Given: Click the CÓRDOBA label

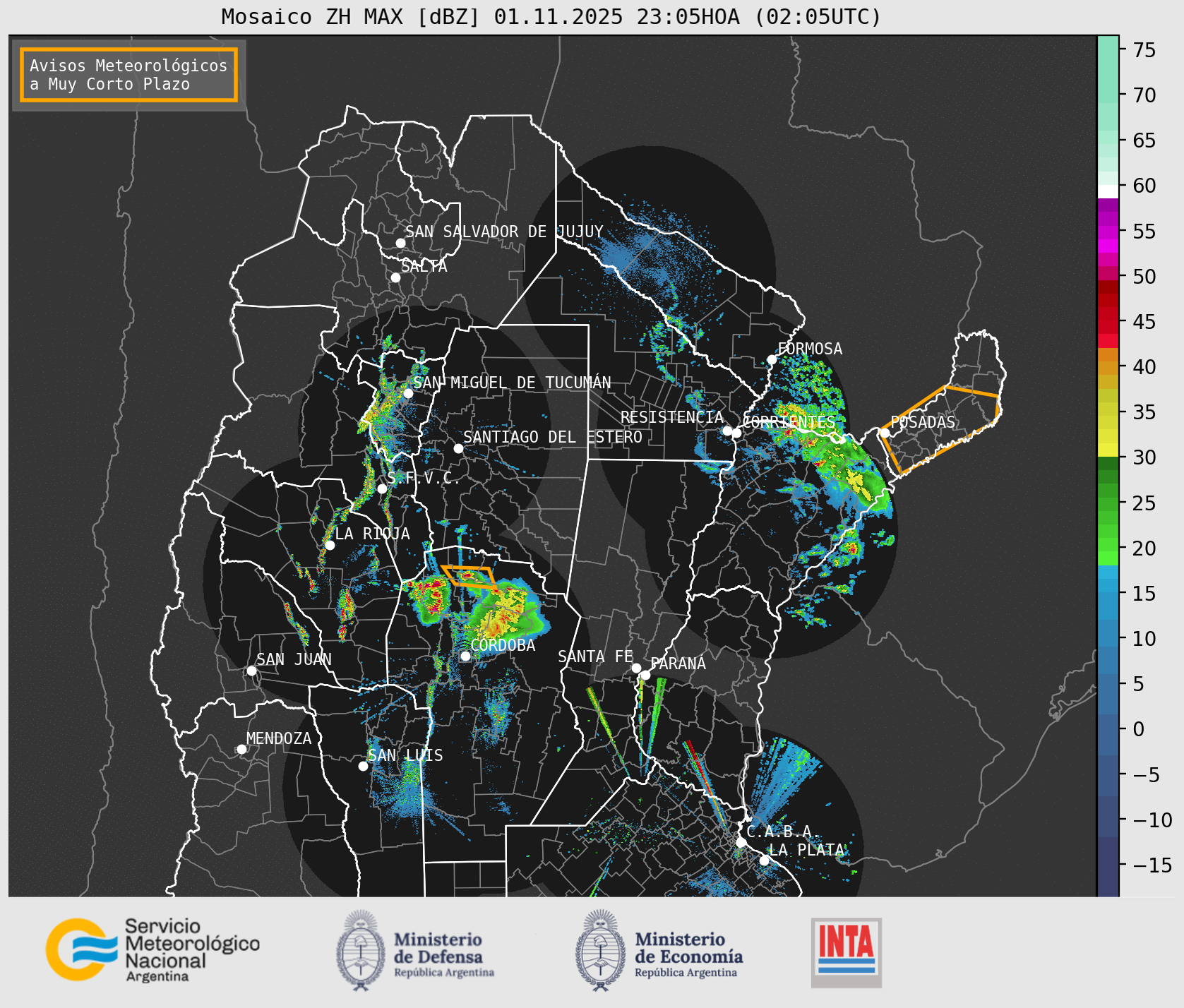Looking at the screenshot, I should 503,645.
